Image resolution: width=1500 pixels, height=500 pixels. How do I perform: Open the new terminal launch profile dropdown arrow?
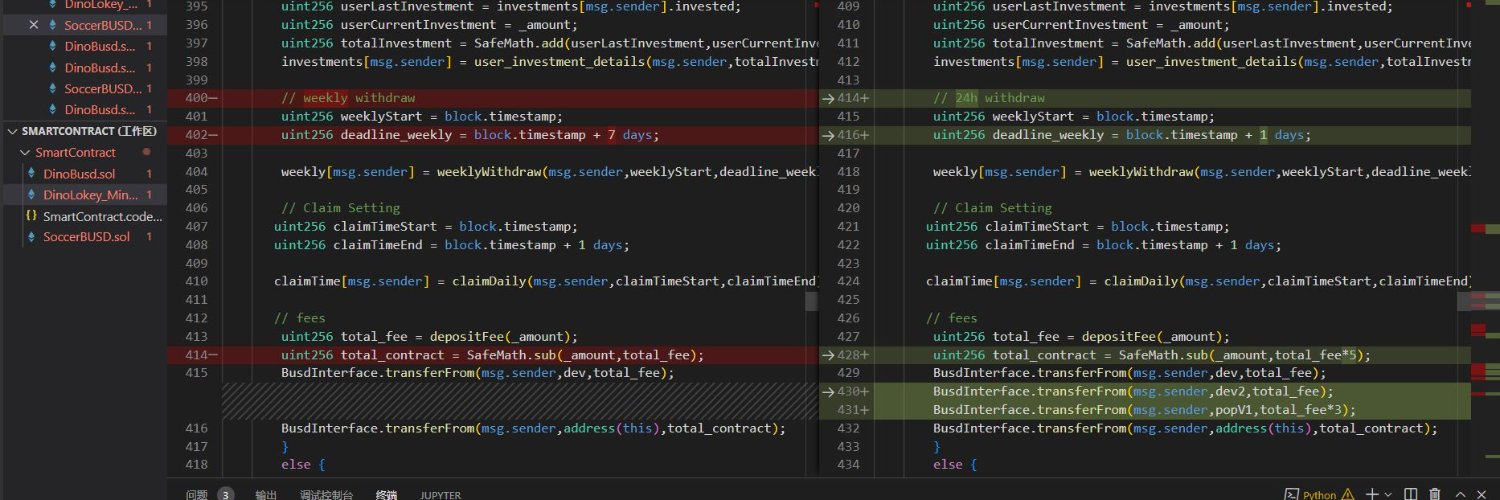(1388, 495)
